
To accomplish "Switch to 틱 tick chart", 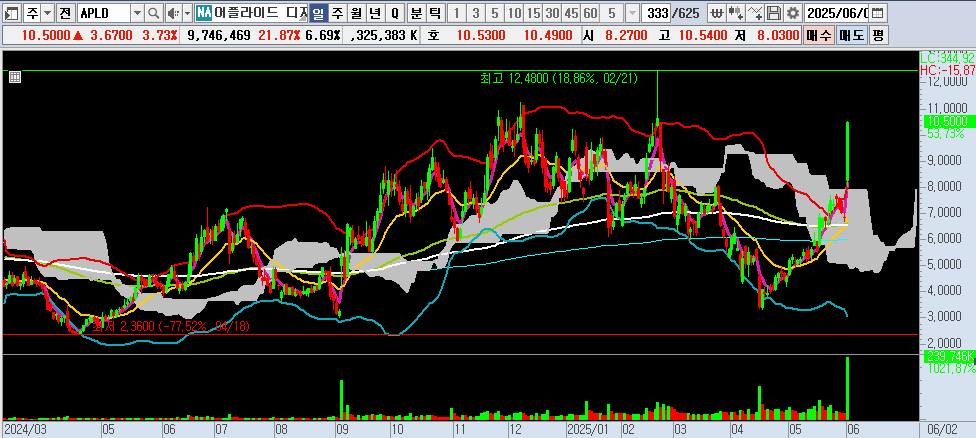I will tap(436, 12).
